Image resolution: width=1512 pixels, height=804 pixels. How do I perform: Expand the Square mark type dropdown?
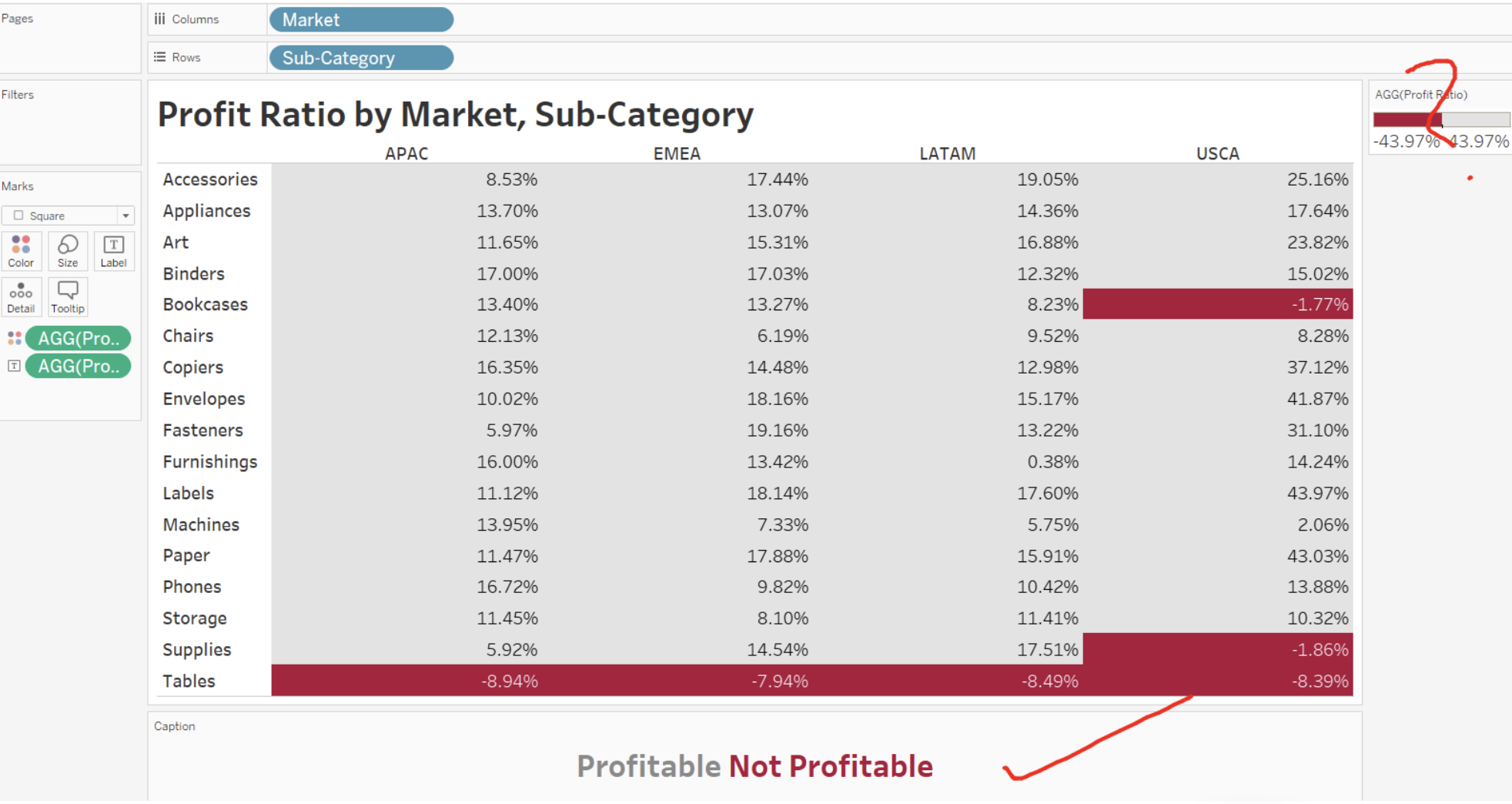coord(125,216)
